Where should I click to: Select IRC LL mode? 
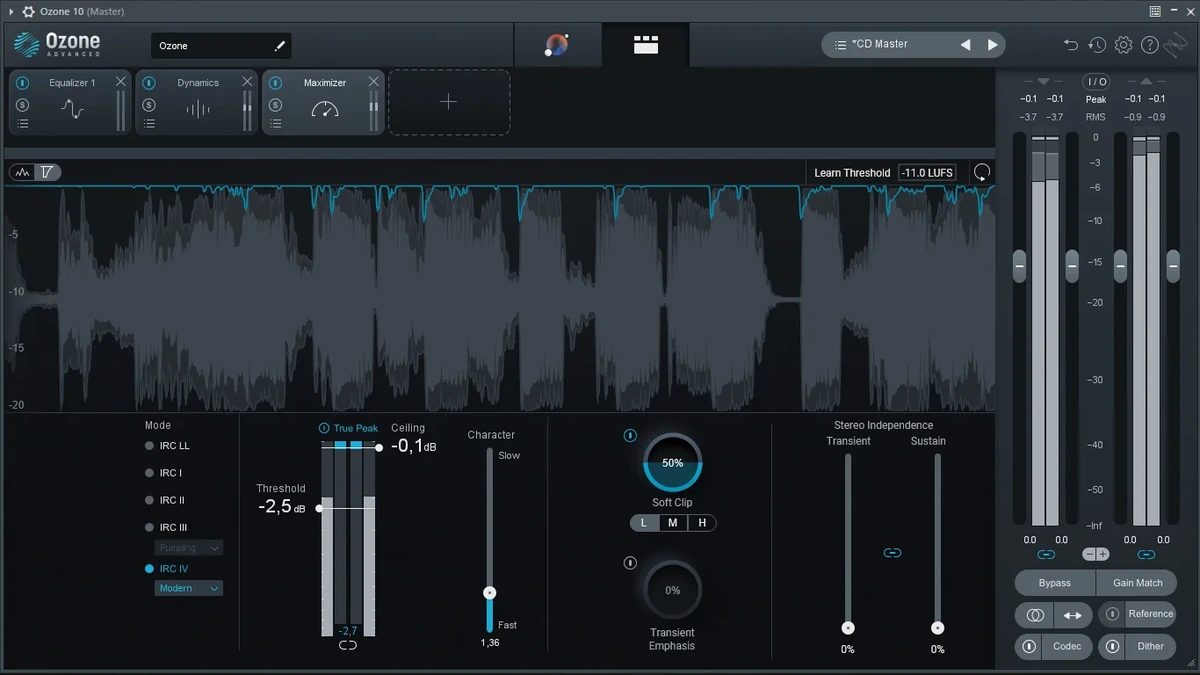click(x=167, y=446)
